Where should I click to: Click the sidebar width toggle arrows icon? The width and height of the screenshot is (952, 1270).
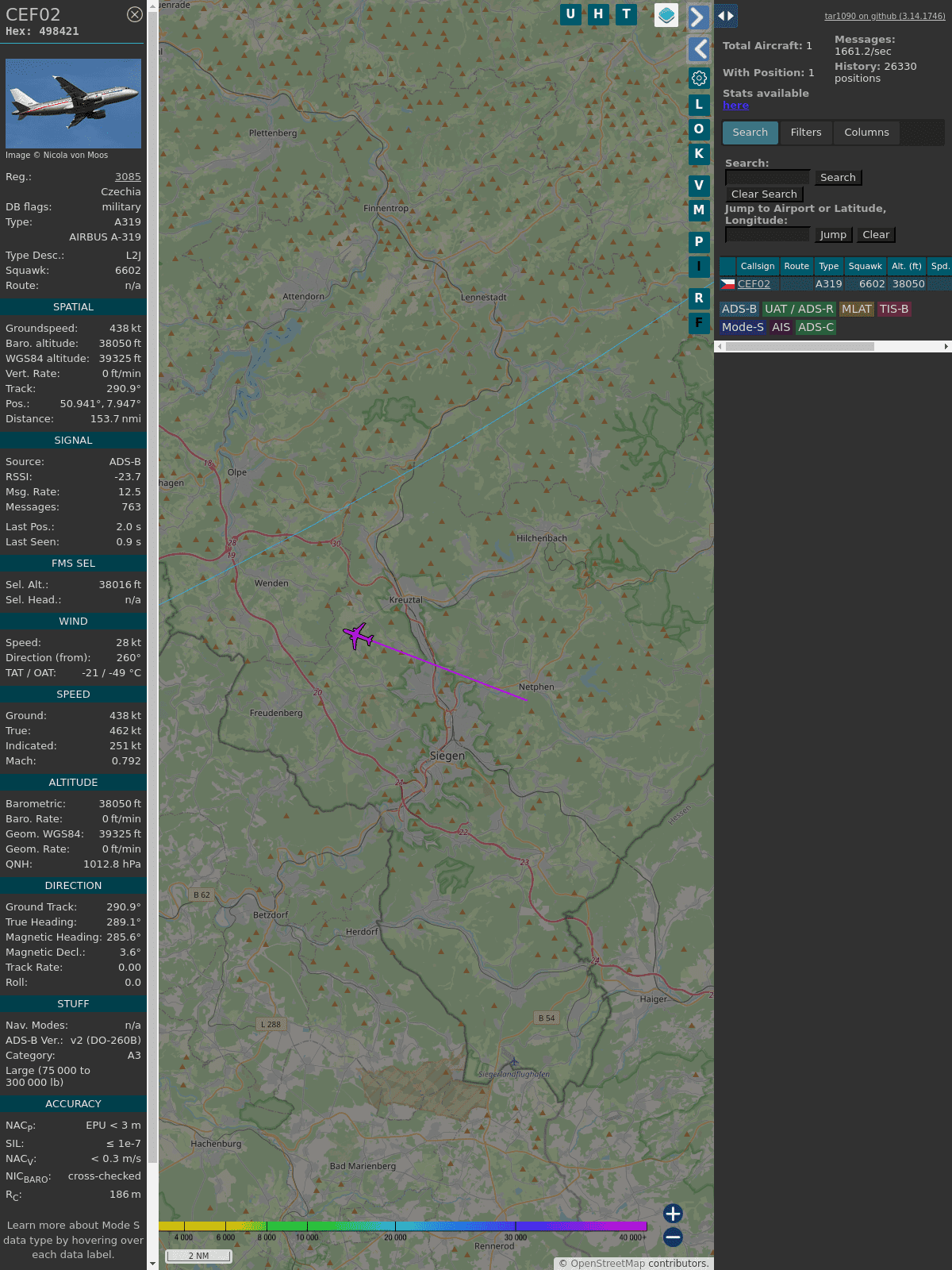click(726, 16)
